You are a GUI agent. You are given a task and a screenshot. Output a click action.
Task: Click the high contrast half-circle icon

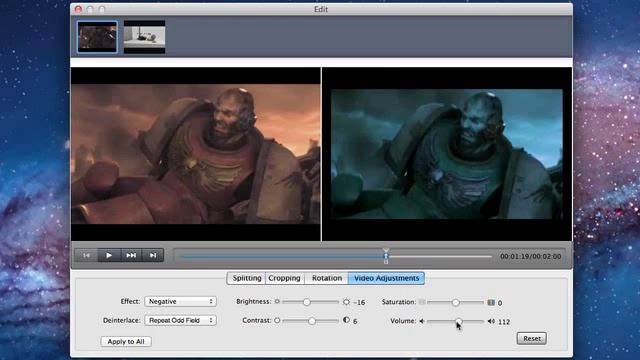pyautogui.click(x=347, y=320)
